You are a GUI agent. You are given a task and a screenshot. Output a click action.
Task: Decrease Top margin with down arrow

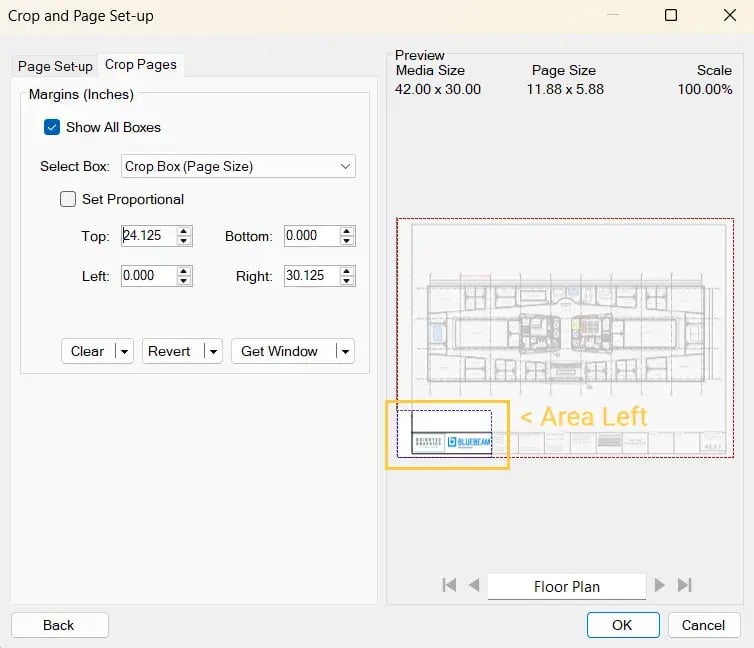[x=184, y=240]
